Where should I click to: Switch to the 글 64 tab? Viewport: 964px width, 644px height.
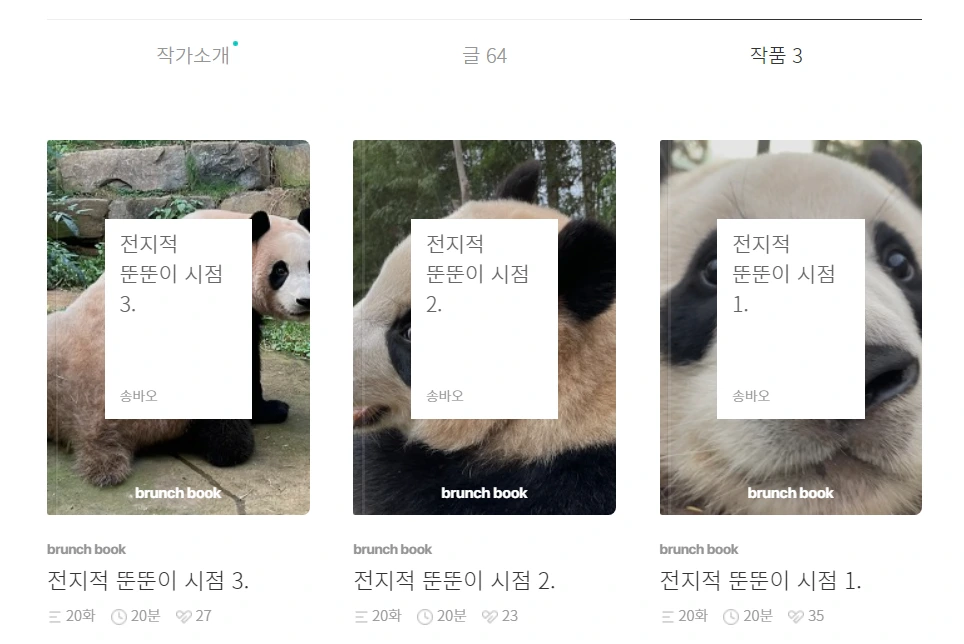(x=484, y=56)
